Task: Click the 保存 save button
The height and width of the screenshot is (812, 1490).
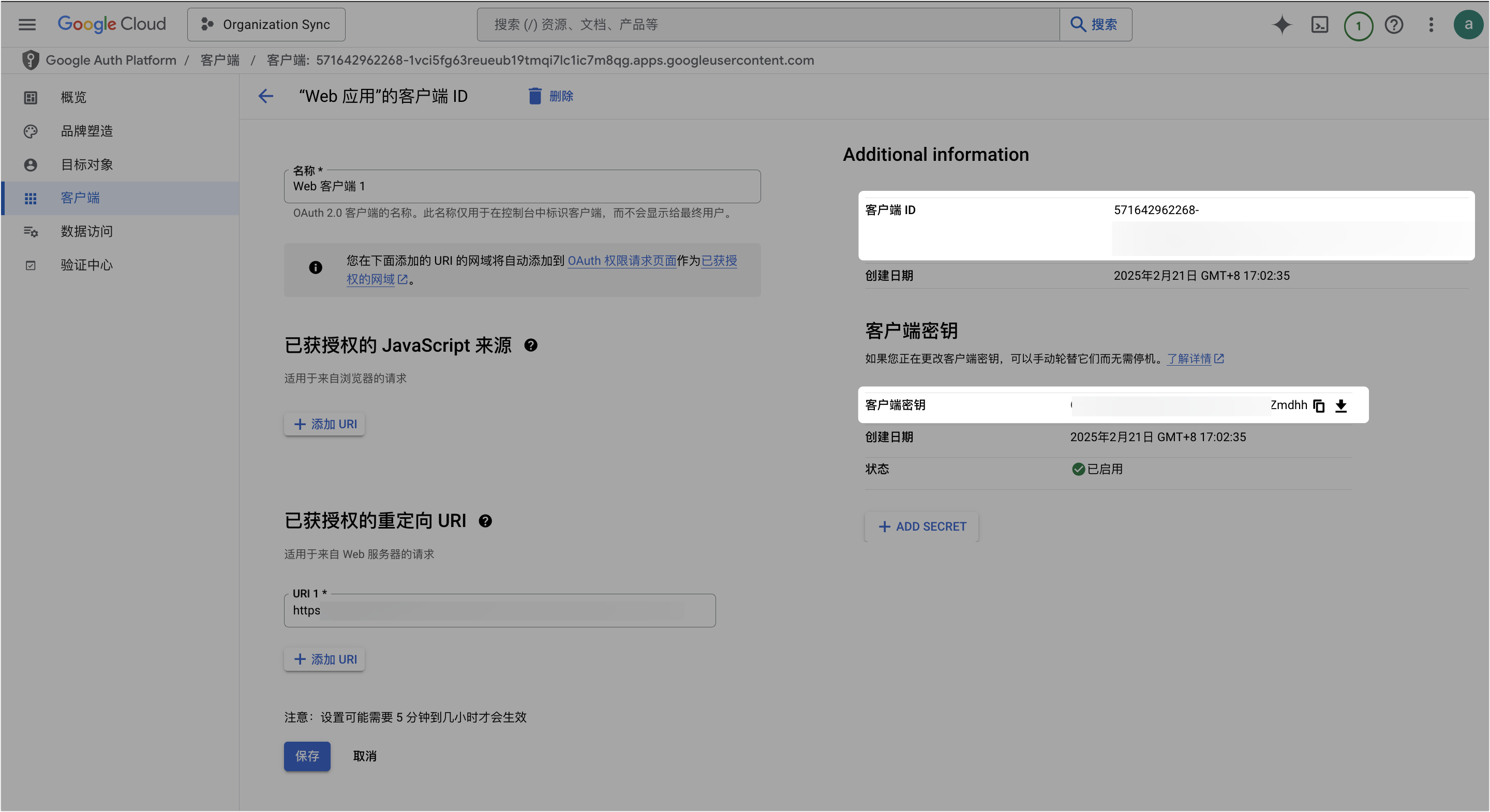Action: (x=307, y=756)
